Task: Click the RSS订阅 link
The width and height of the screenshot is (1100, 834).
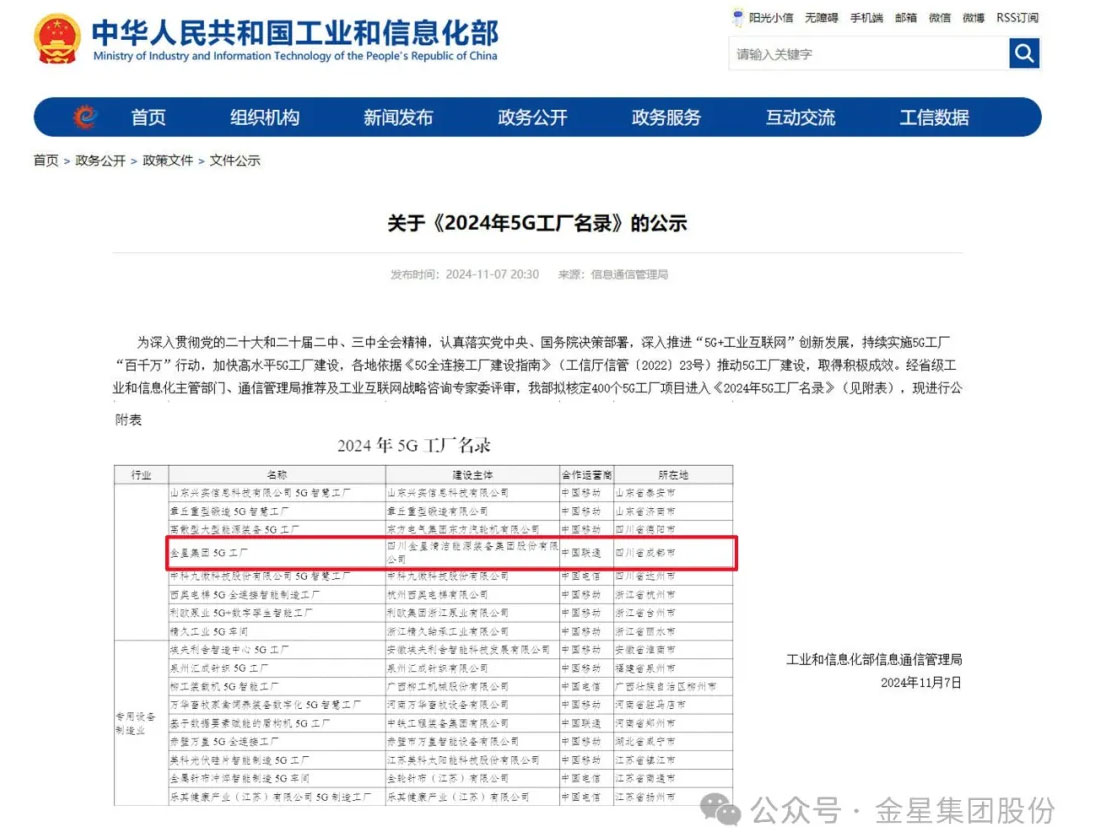Action: tap(1017, 18)
